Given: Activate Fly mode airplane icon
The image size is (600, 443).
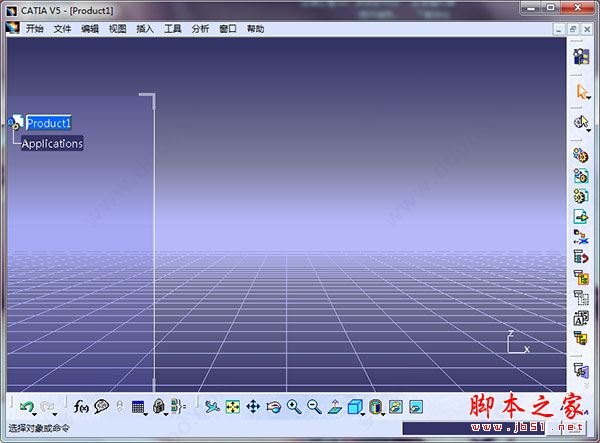Looking at the screenshot, I should click(212, 407).
